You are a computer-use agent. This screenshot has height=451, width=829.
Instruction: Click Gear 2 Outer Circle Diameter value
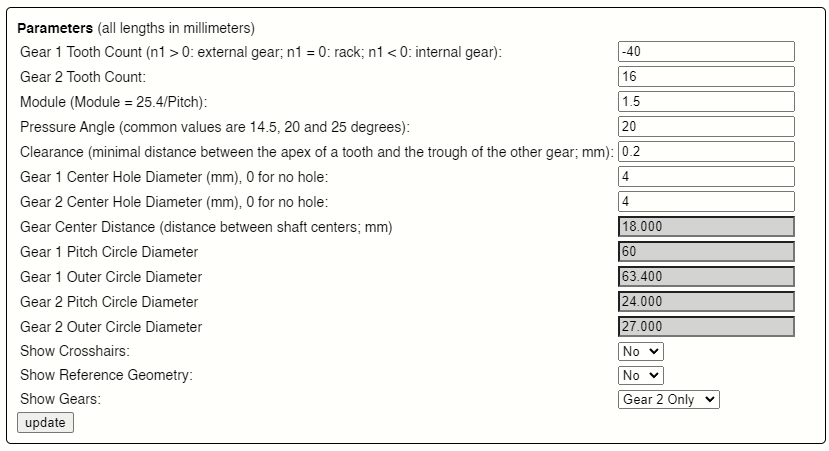click(706, 327)
